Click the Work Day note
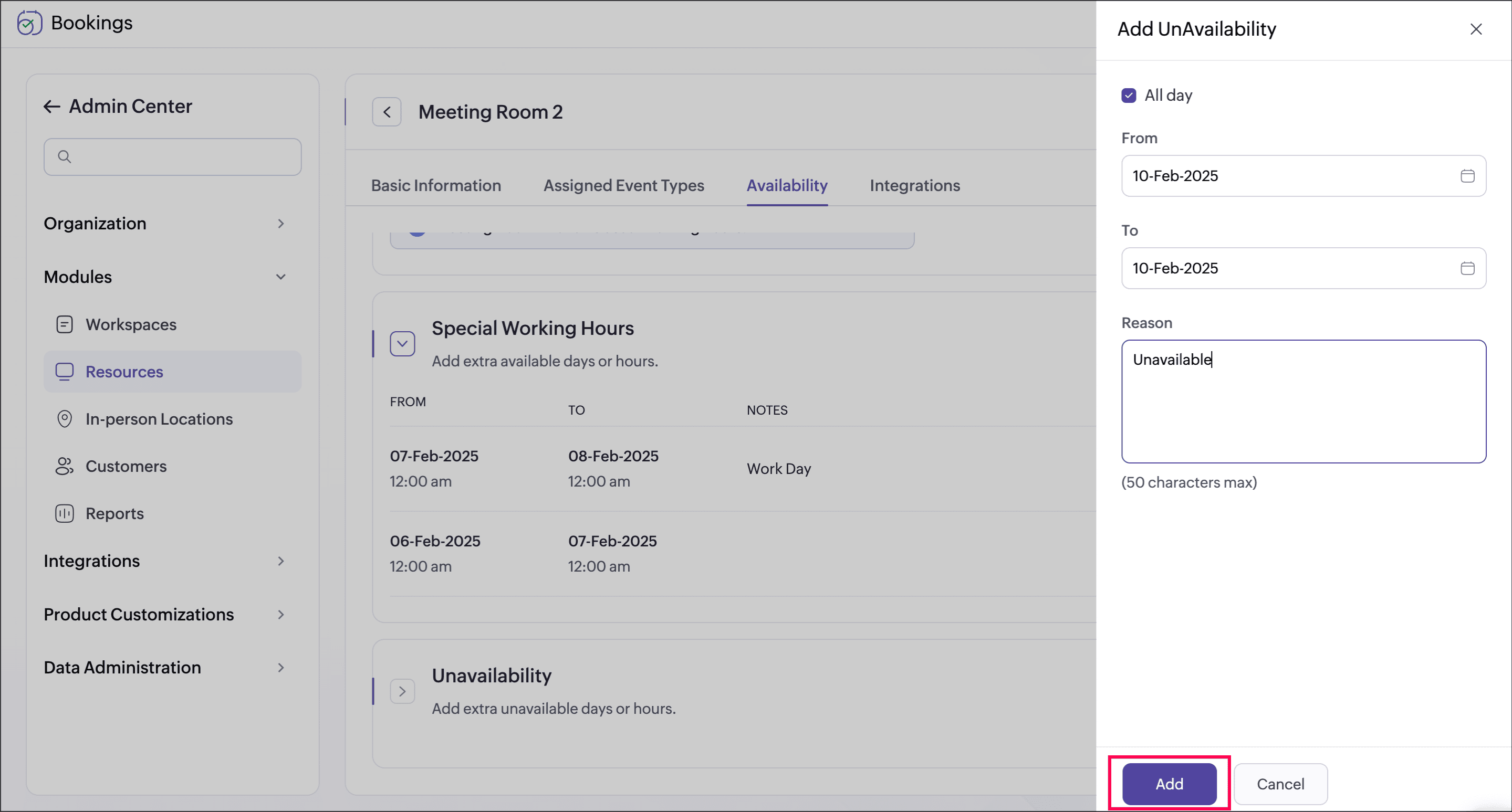The image size is (1512, 812). (778, 469)
